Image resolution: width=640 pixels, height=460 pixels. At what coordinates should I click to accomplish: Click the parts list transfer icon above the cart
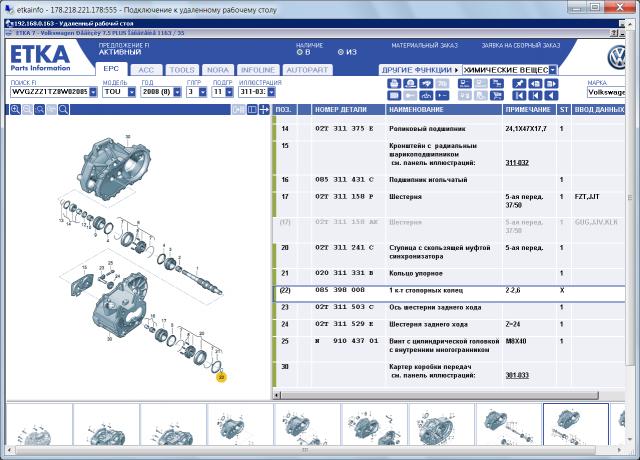[x=497, y=84]
